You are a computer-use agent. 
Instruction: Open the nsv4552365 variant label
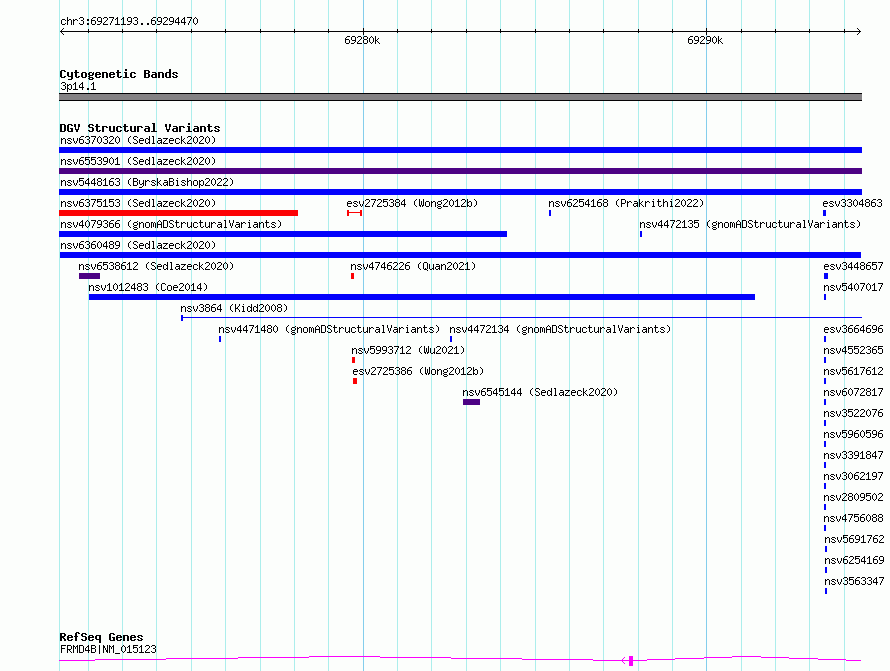click(853, 350)
